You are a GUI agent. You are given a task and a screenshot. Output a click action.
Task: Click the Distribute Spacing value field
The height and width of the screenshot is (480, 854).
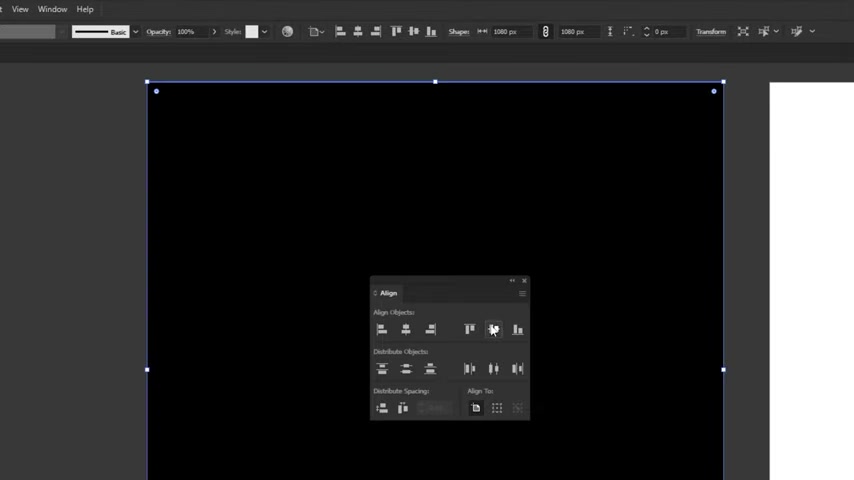pos(434,408)
